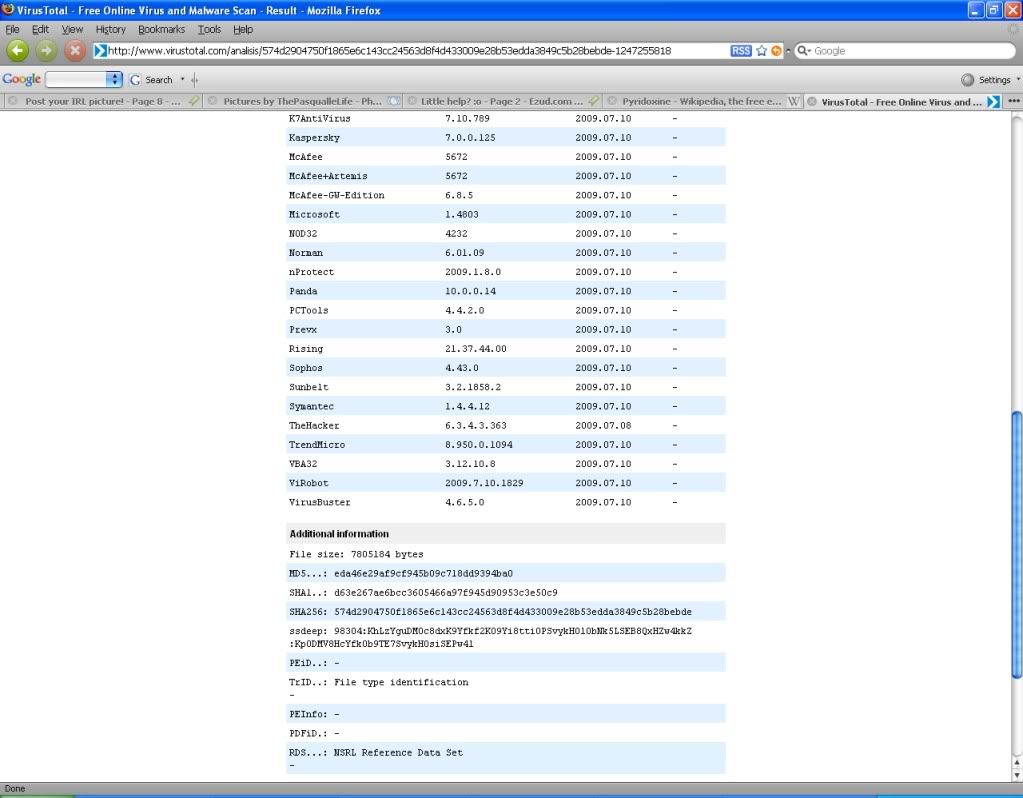Open the History menu
The width and height of the screenshot is (1023, 798).
(x=111, y=30)
